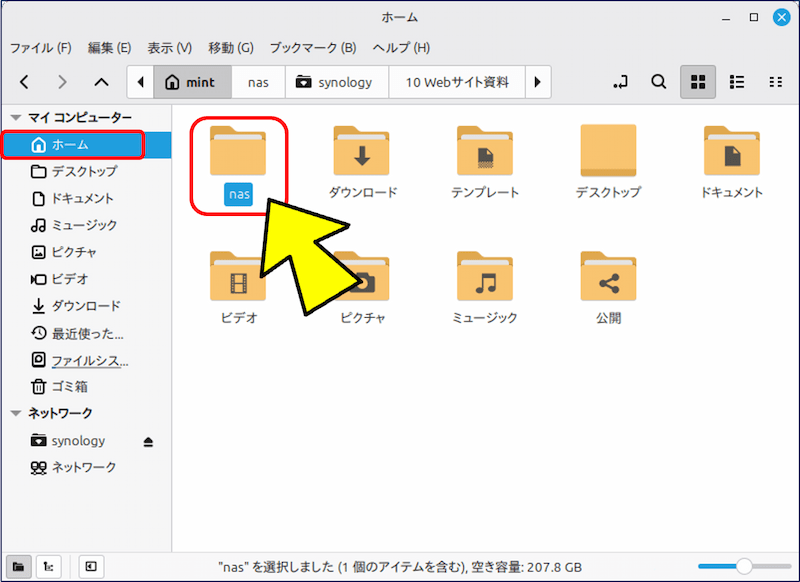
Task: Click the search magnifier icon in toolbar
Action: [x=659, y=82]
